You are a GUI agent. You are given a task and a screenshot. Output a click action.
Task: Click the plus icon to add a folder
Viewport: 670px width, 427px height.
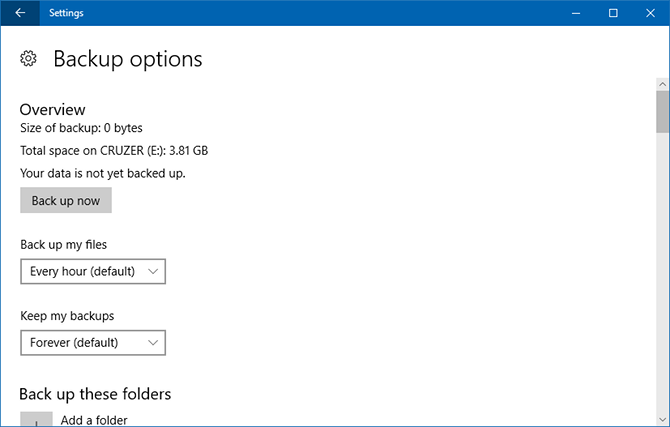pyautogui.click(x=36, y=420)
